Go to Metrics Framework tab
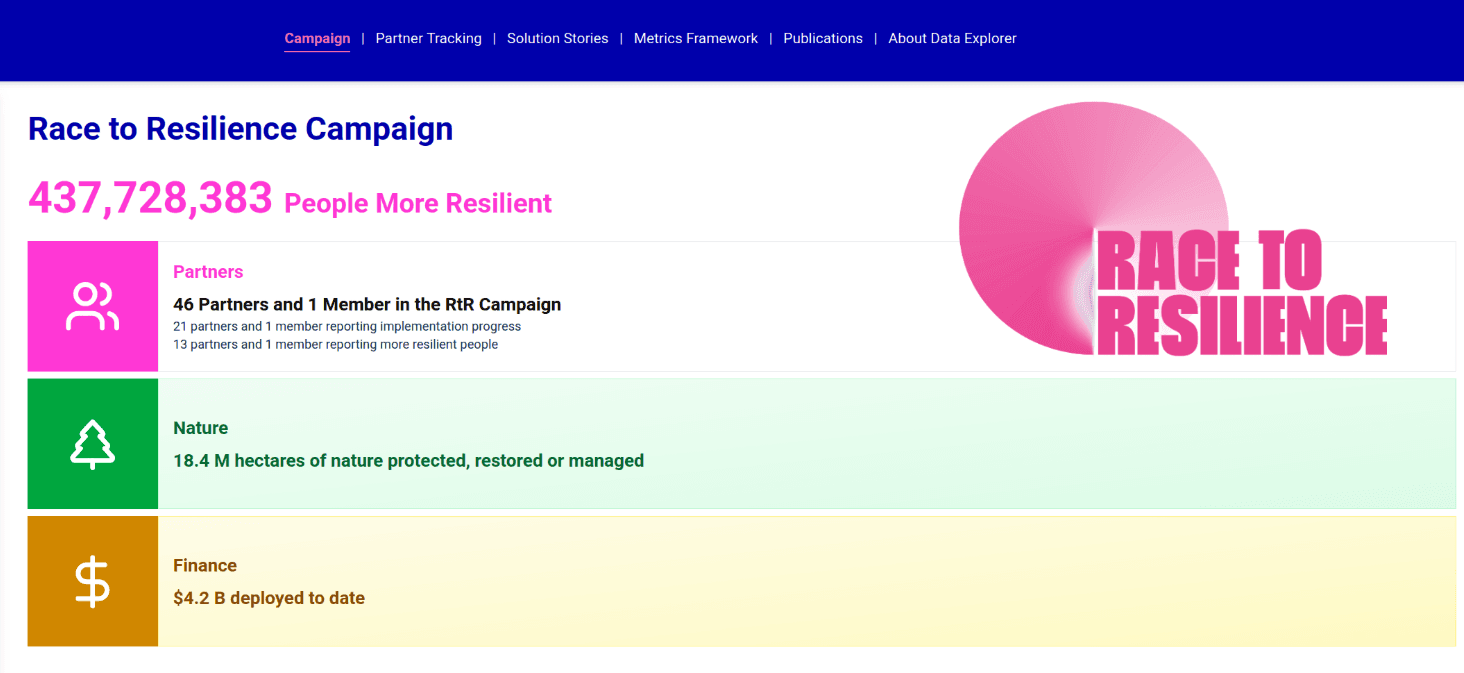Image resolution: width=1464 pixels, height=673 pixels. [x=696, y=39]
